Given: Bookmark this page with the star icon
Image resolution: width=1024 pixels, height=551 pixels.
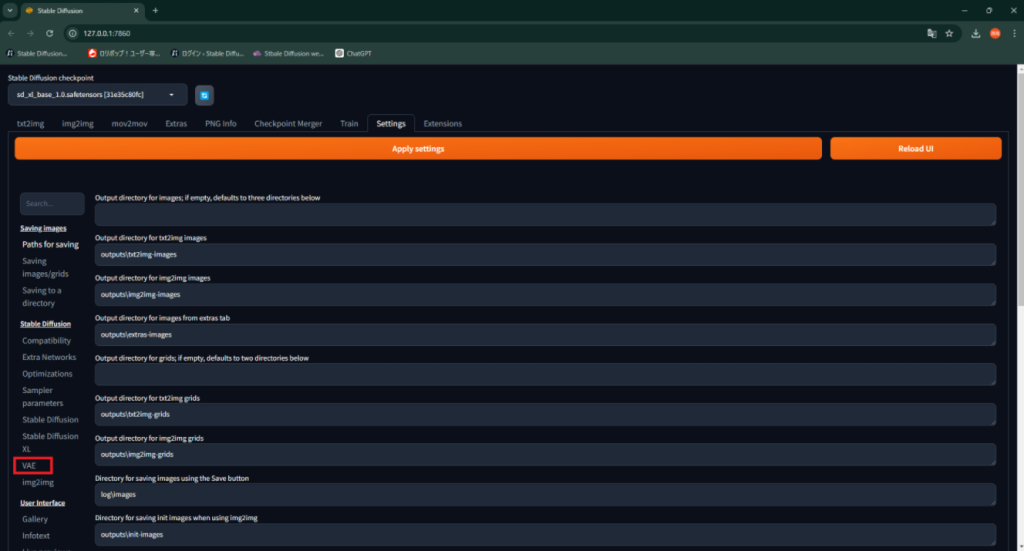Looking at the screenshot, I should pos(949,33).
